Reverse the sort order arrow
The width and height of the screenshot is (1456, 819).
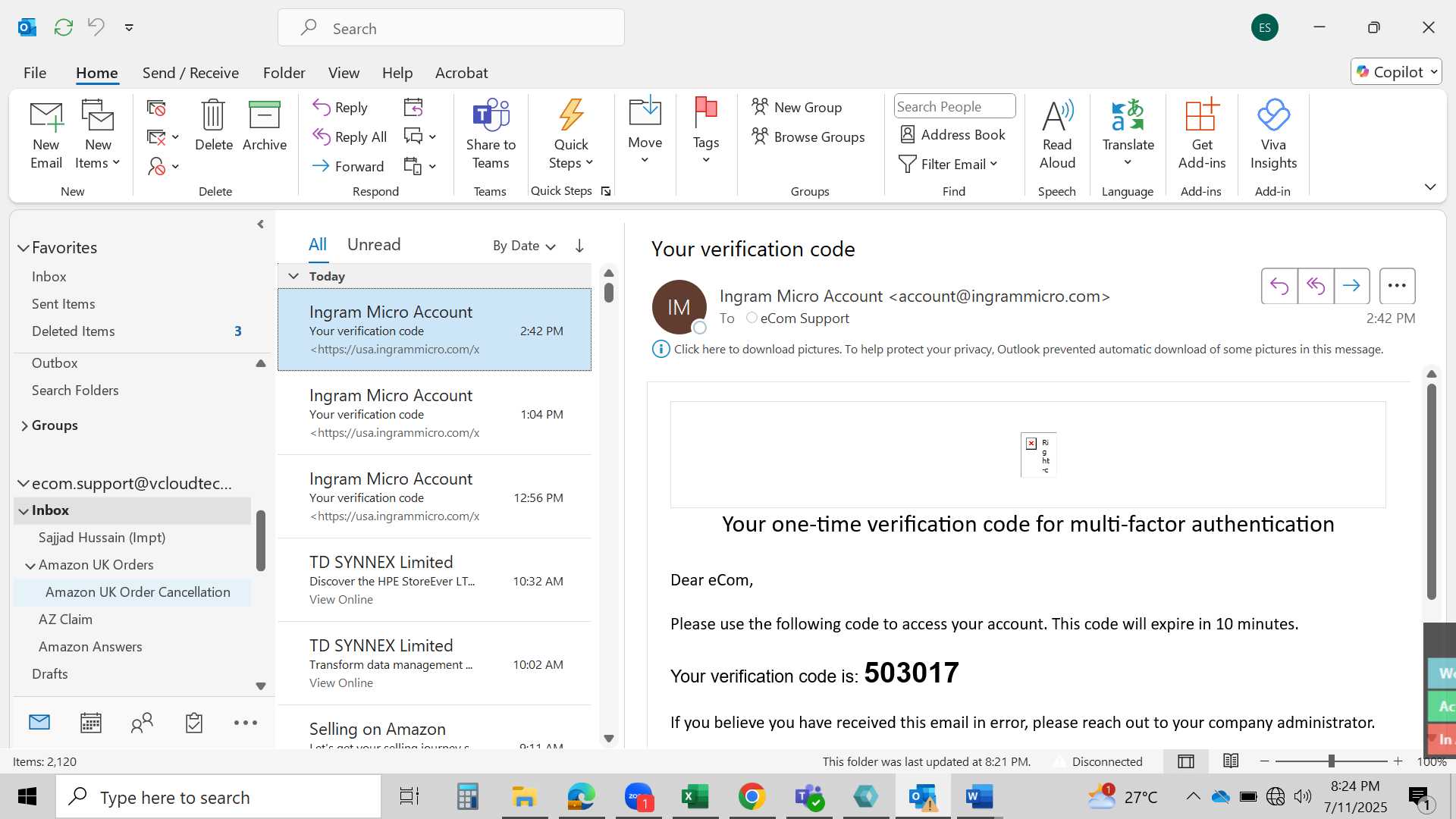(579, 246)
